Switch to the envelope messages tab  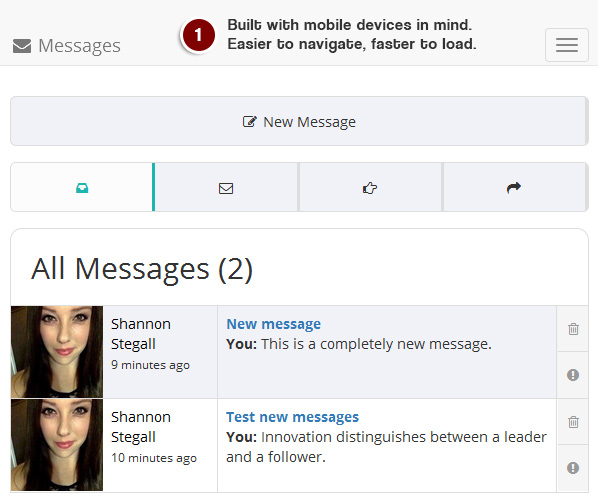[x=226, y=187]
